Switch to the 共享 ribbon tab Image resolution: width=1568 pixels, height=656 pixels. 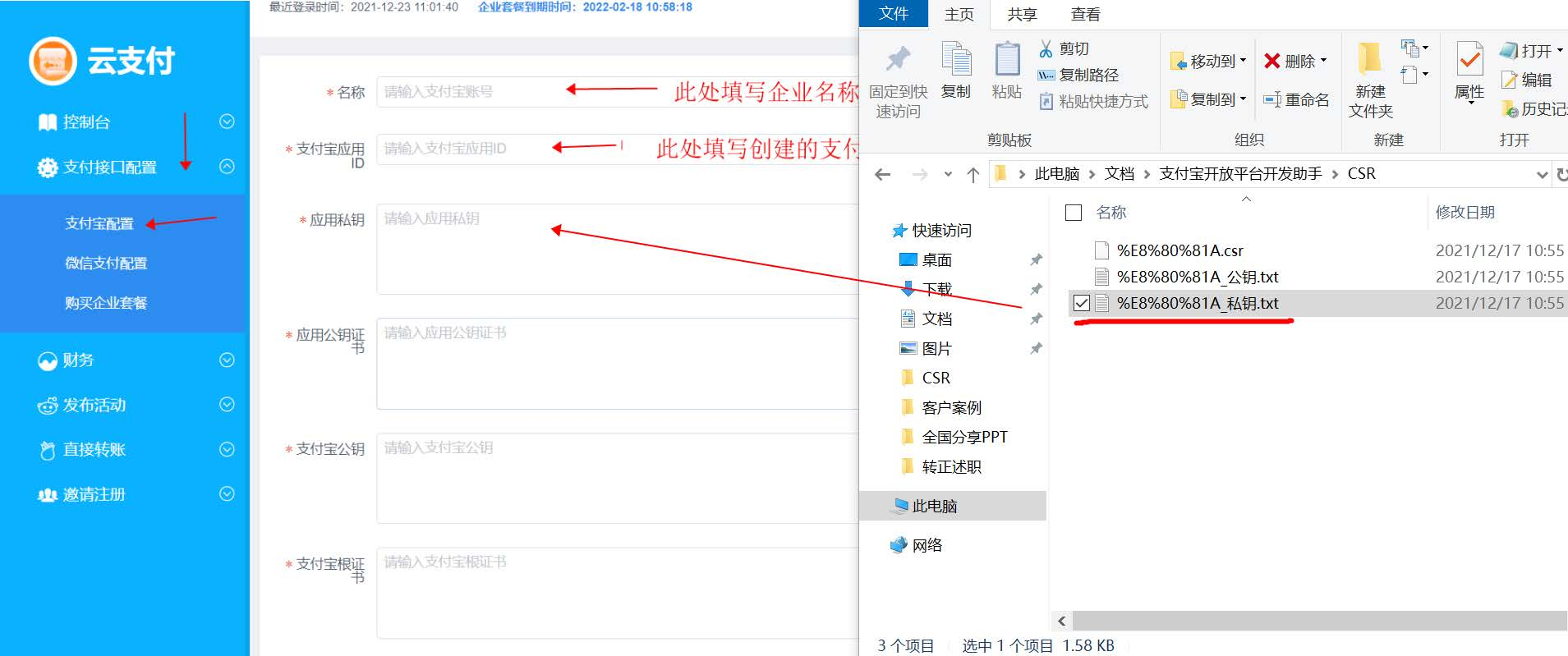pos(1023,14)
